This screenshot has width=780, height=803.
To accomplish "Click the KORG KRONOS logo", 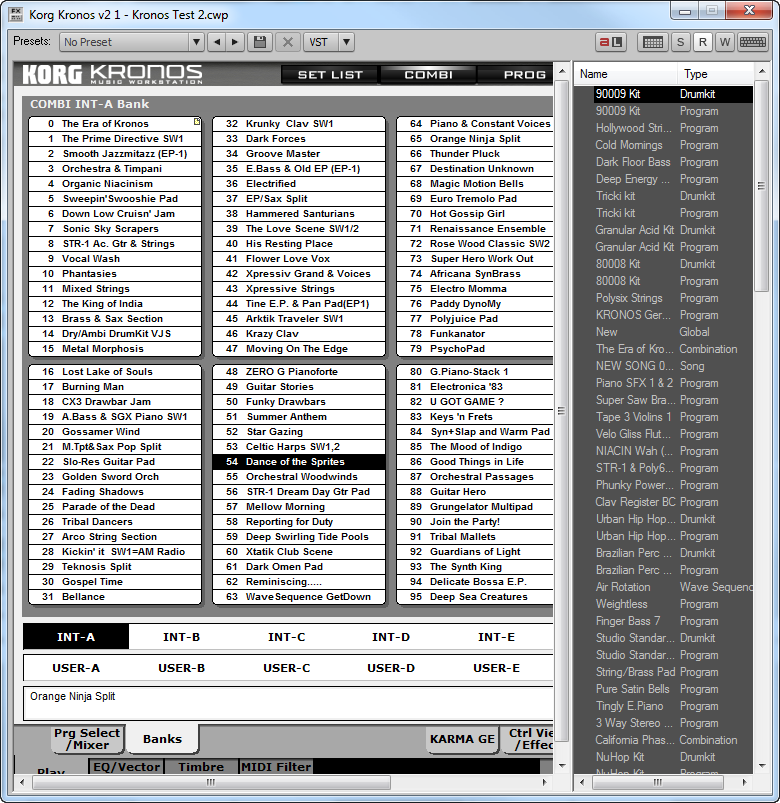I will pyautogui.click(x=113, y=74).
